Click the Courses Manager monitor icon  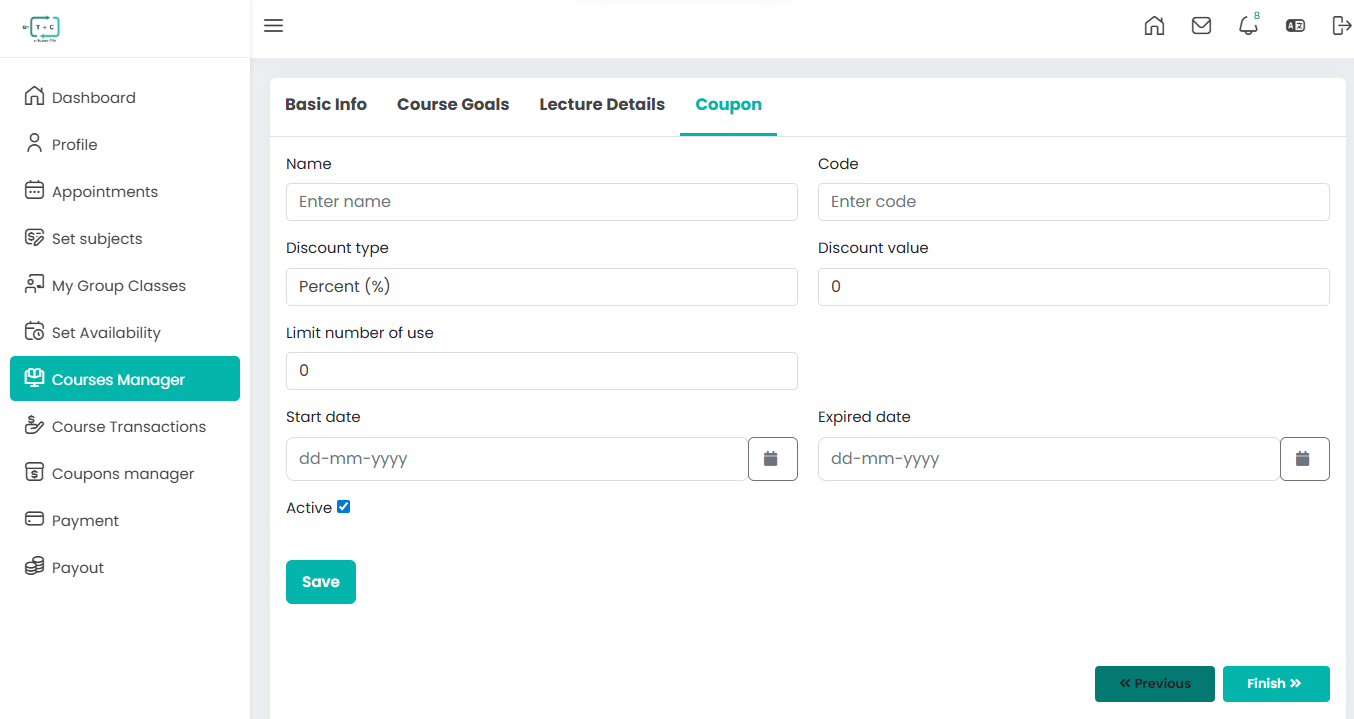(x=34, y=378)
